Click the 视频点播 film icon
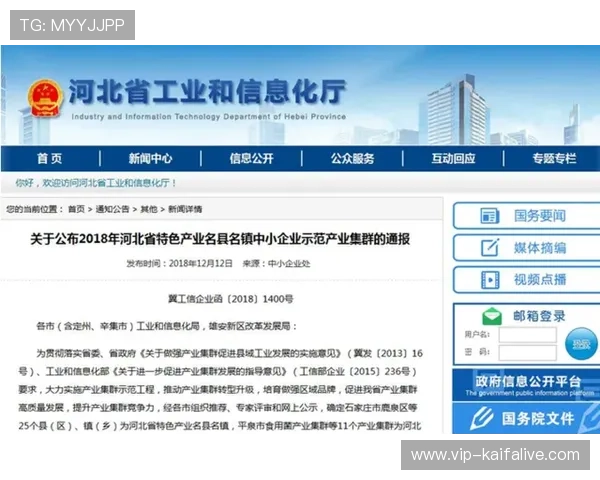 coord(490,280)
